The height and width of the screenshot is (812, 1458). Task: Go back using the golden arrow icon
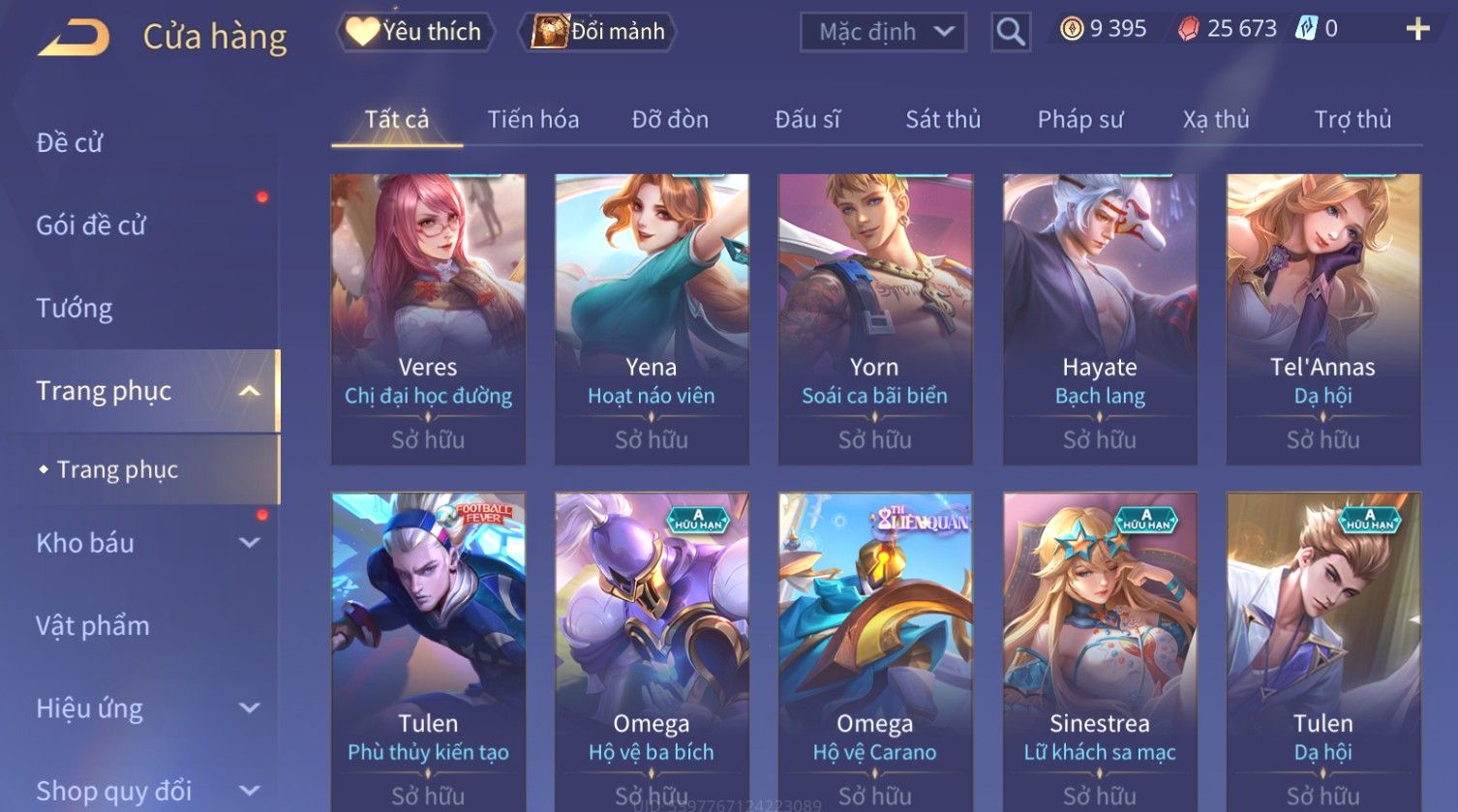74,38
